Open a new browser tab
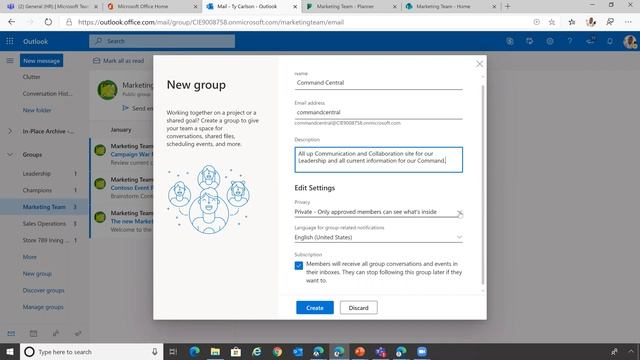The height and width of the screenshot is (360, 640). [x=508, y=7]
